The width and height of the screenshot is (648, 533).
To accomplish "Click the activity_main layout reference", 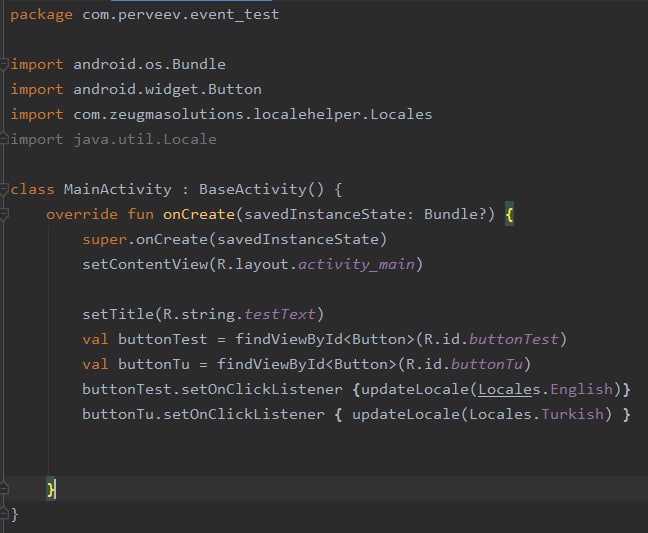I will [356, 264].
